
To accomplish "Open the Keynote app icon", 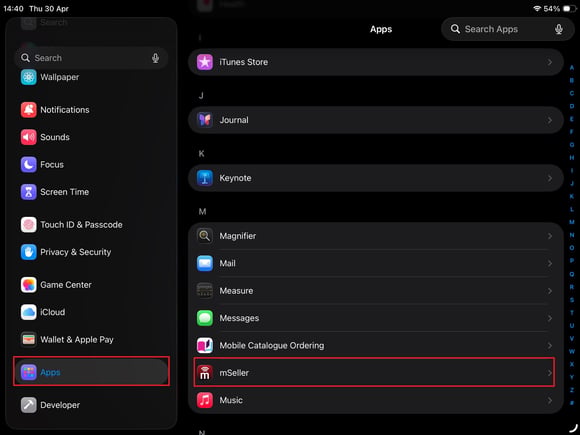I will click(x=205, y=178).
